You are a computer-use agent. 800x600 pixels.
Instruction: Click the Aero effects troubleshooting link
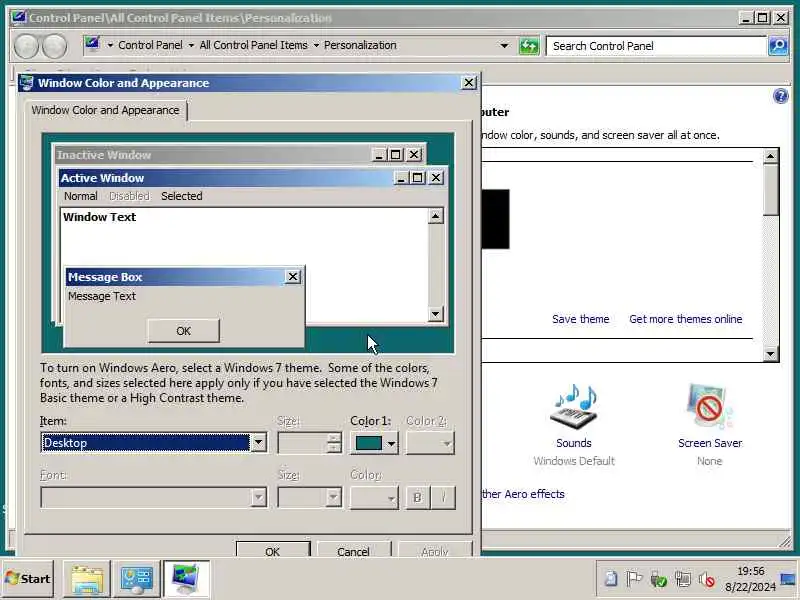pos(523,494)
